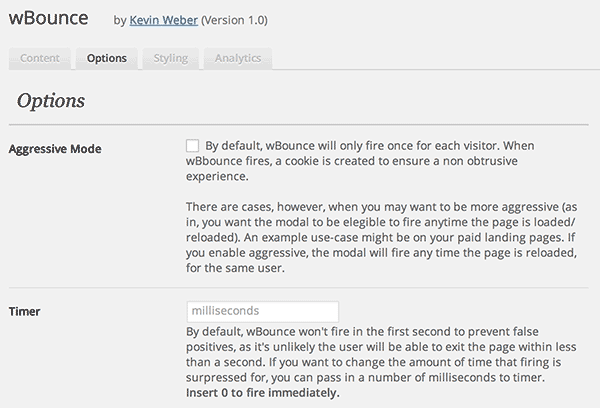Image resolution: width=600 pixels, height=408 pixels.
Task: Click the bold 'Insert 0 to fire immediately' text
Action: click(x=263, y=393)
